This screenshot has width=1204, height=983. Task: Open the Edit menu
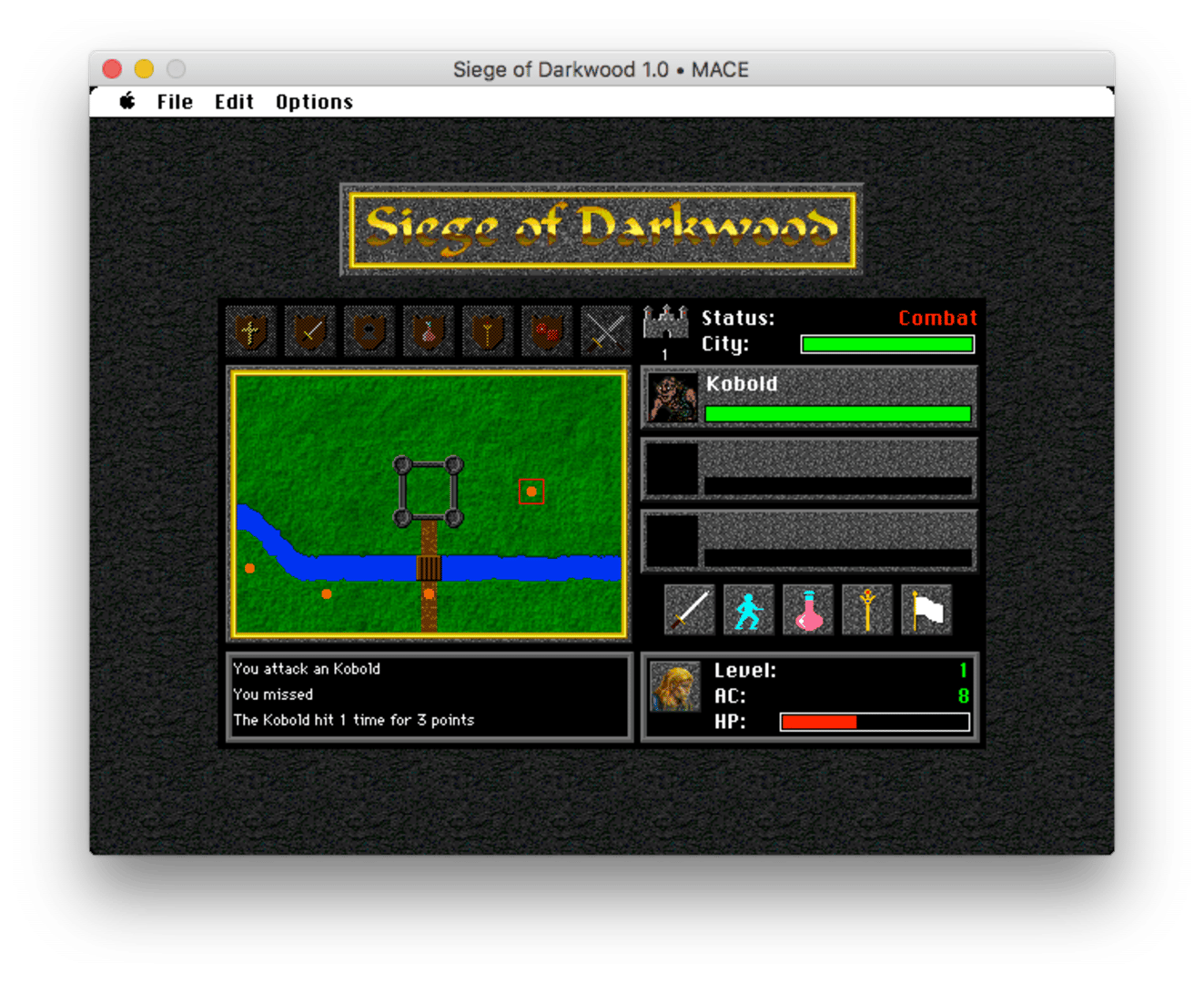tap(234, 102)
